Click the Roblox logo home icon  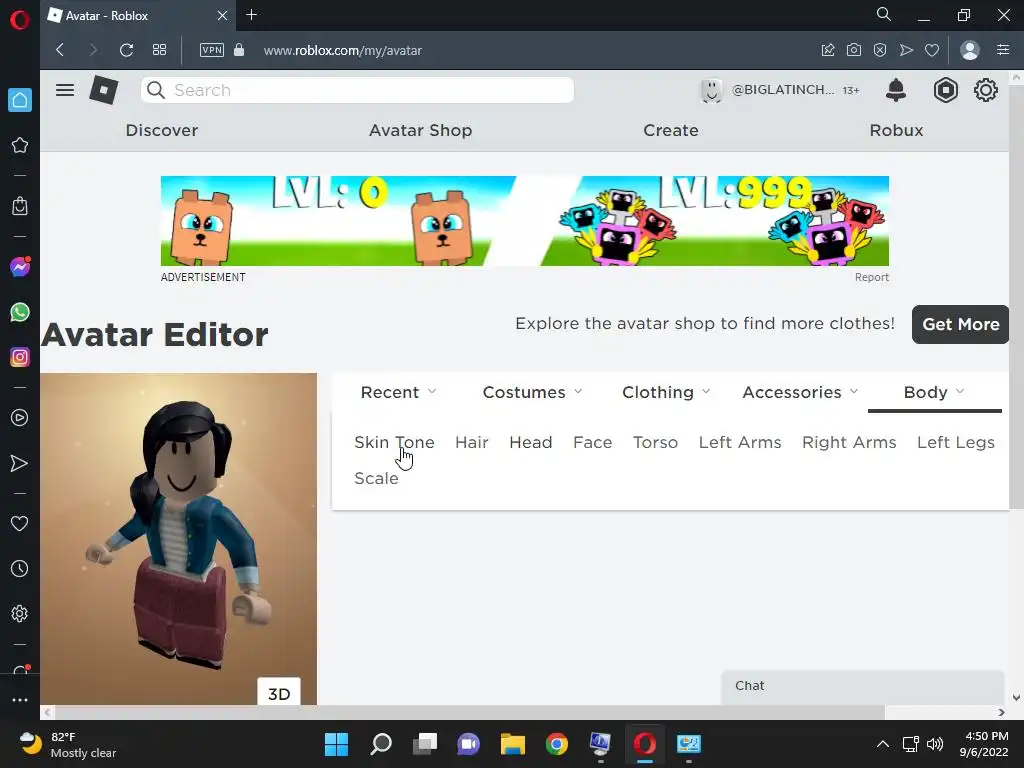[x=103, y=90]
